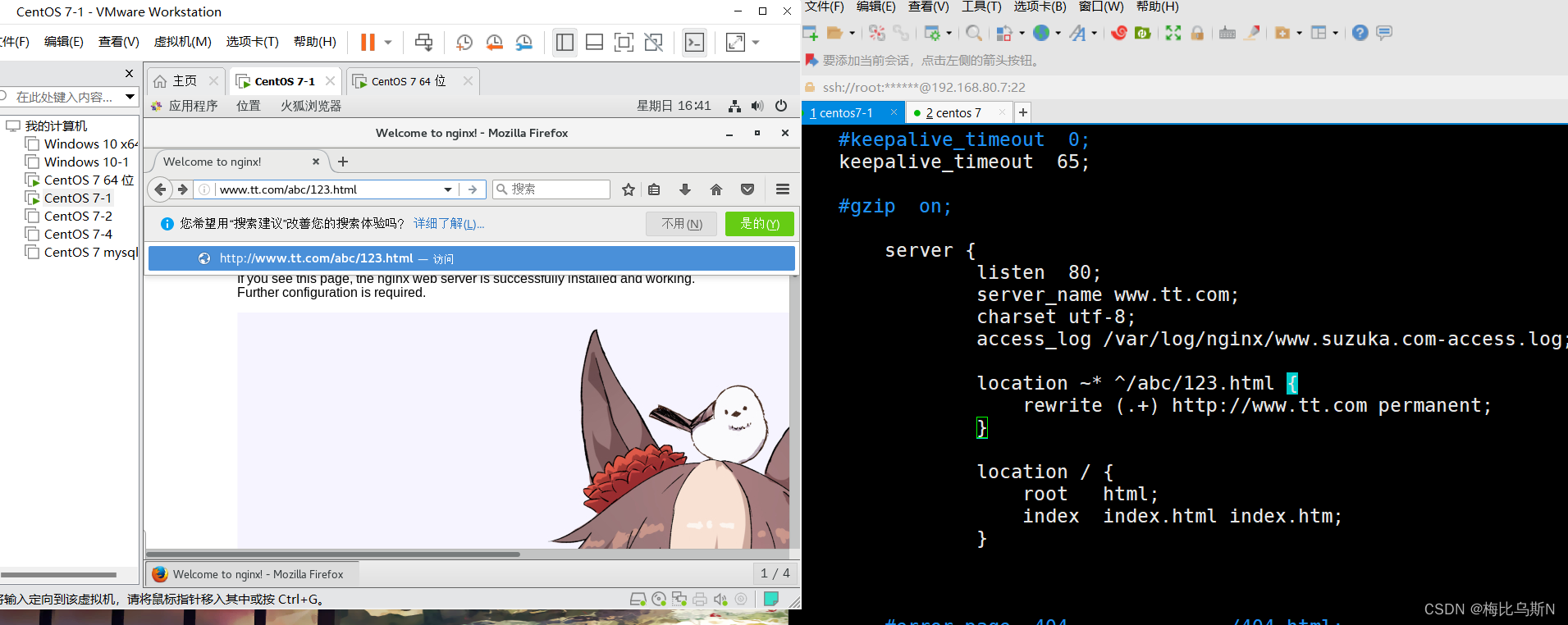Click the Firefox horizontal page scrollbar

333,554
